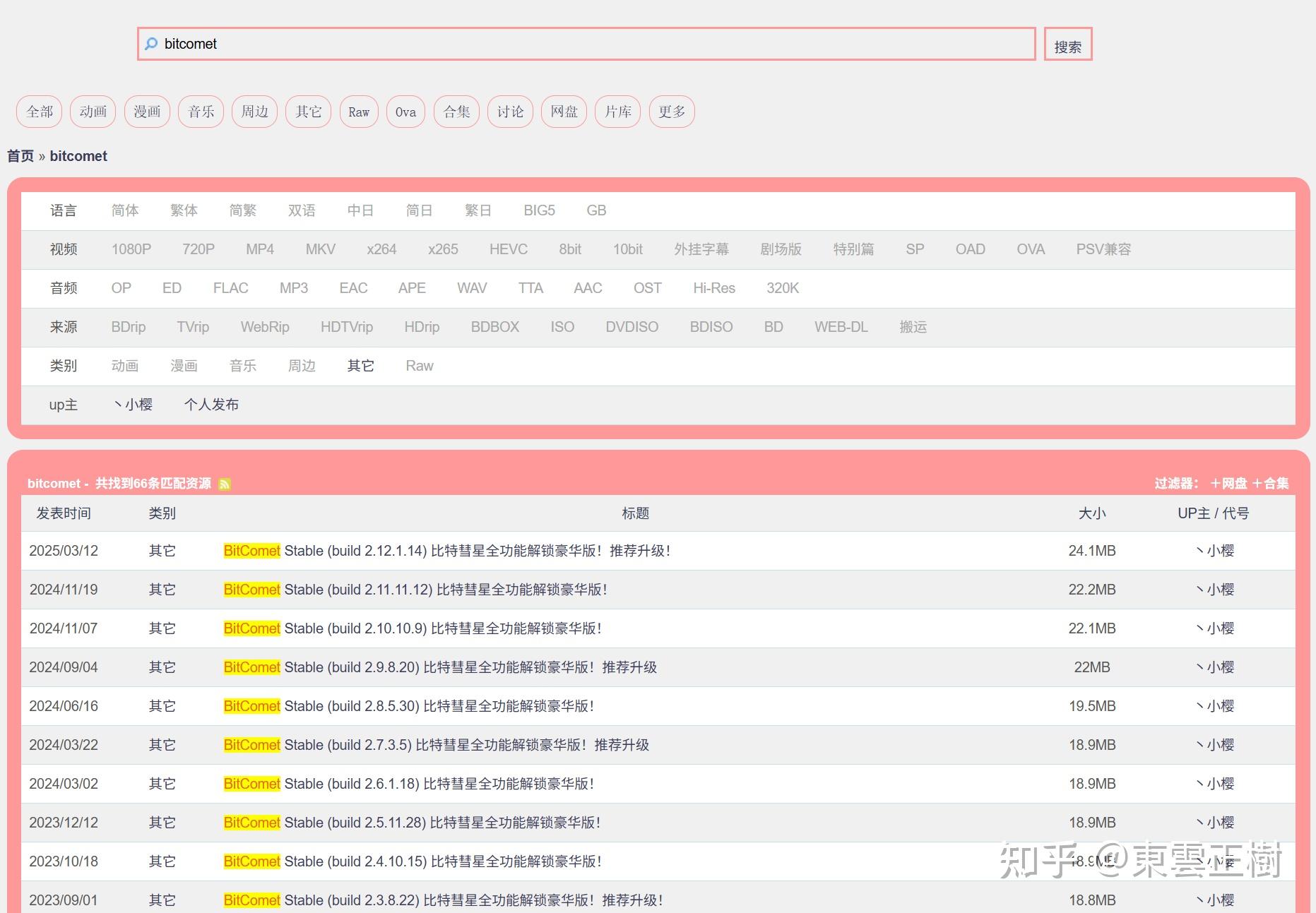The height and width of the screenshot is (913, 1316).
Task: Click 其它 category on the 2024/11/19 row
Action: pos(162,590)
